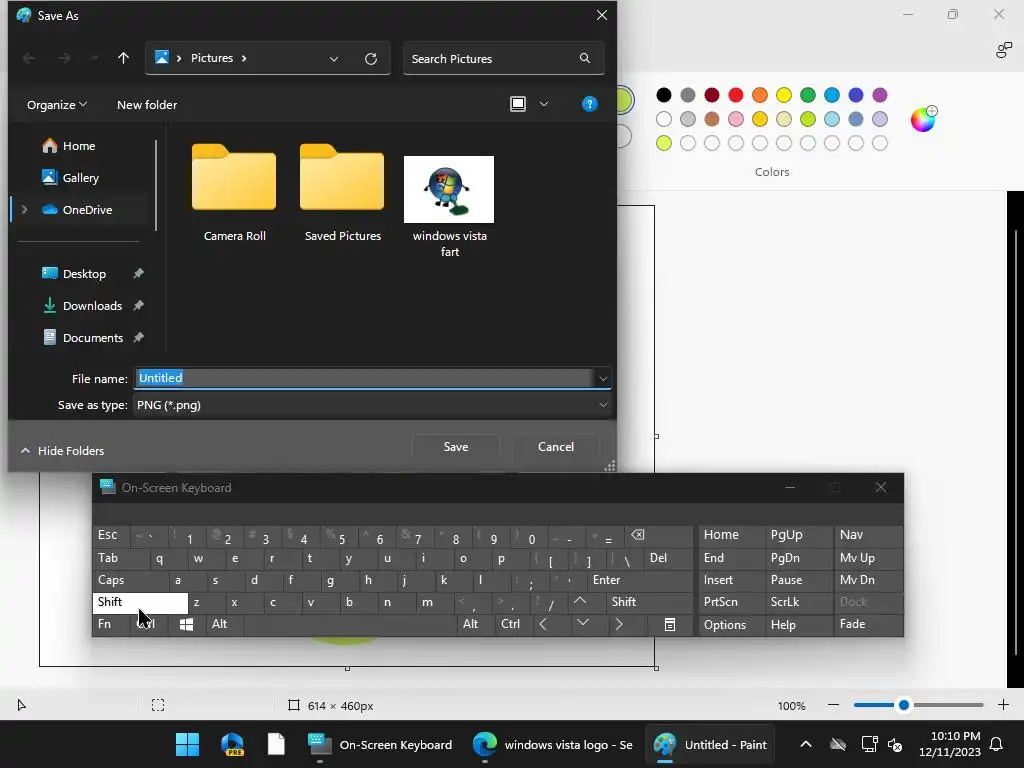The width and height of the screenshot is (1024, 768).
Task: Expand the address bar history dropdown
Action: click(x=334, y=59)
